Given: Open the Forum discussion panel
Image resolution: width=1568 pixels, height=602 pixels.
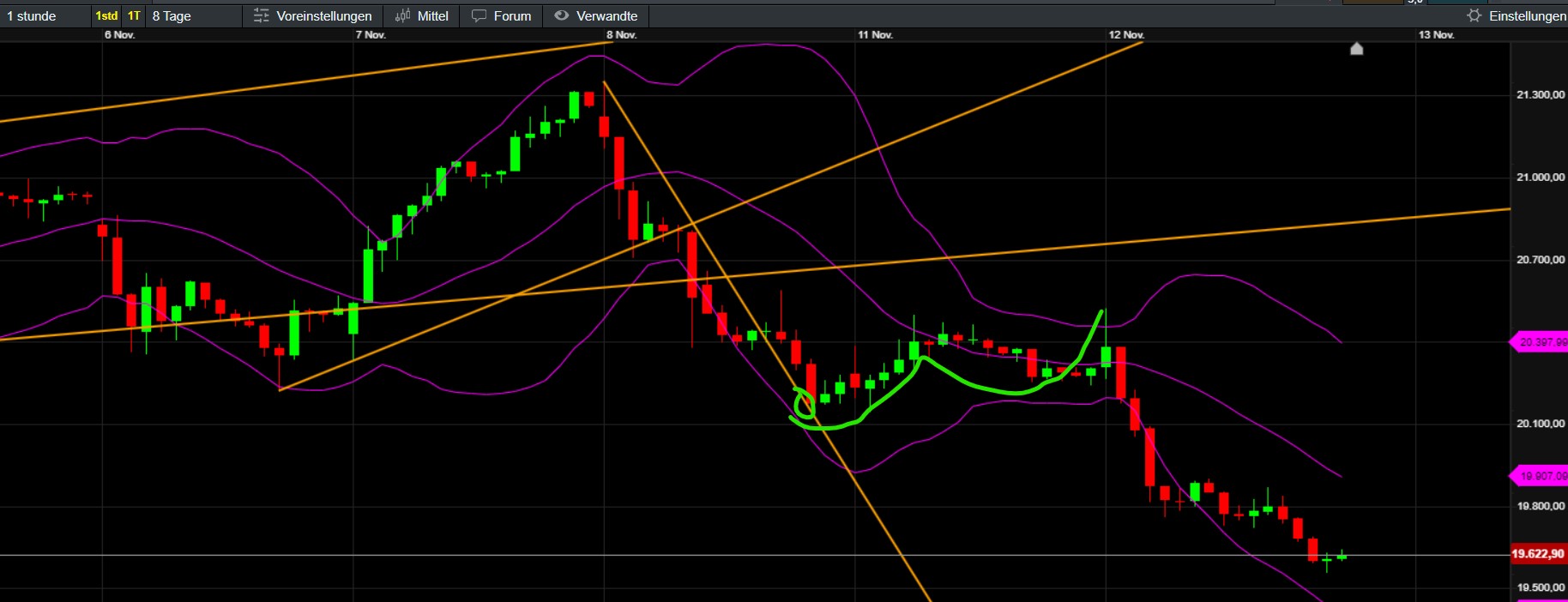Looking at the screenshot, I should click(x=502, y=16).
